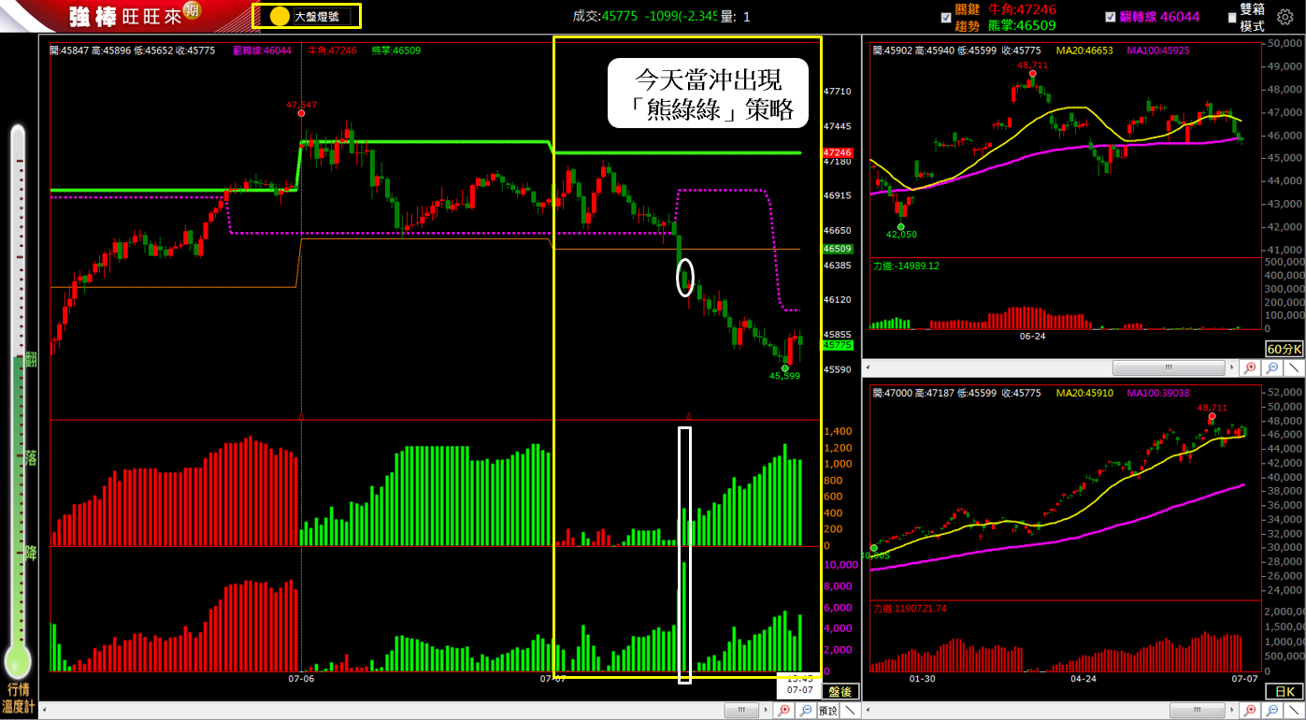Click the 成交:45775 price text
The height and width of the screenshot is (720, 1306).
click(x=605, y=16)
